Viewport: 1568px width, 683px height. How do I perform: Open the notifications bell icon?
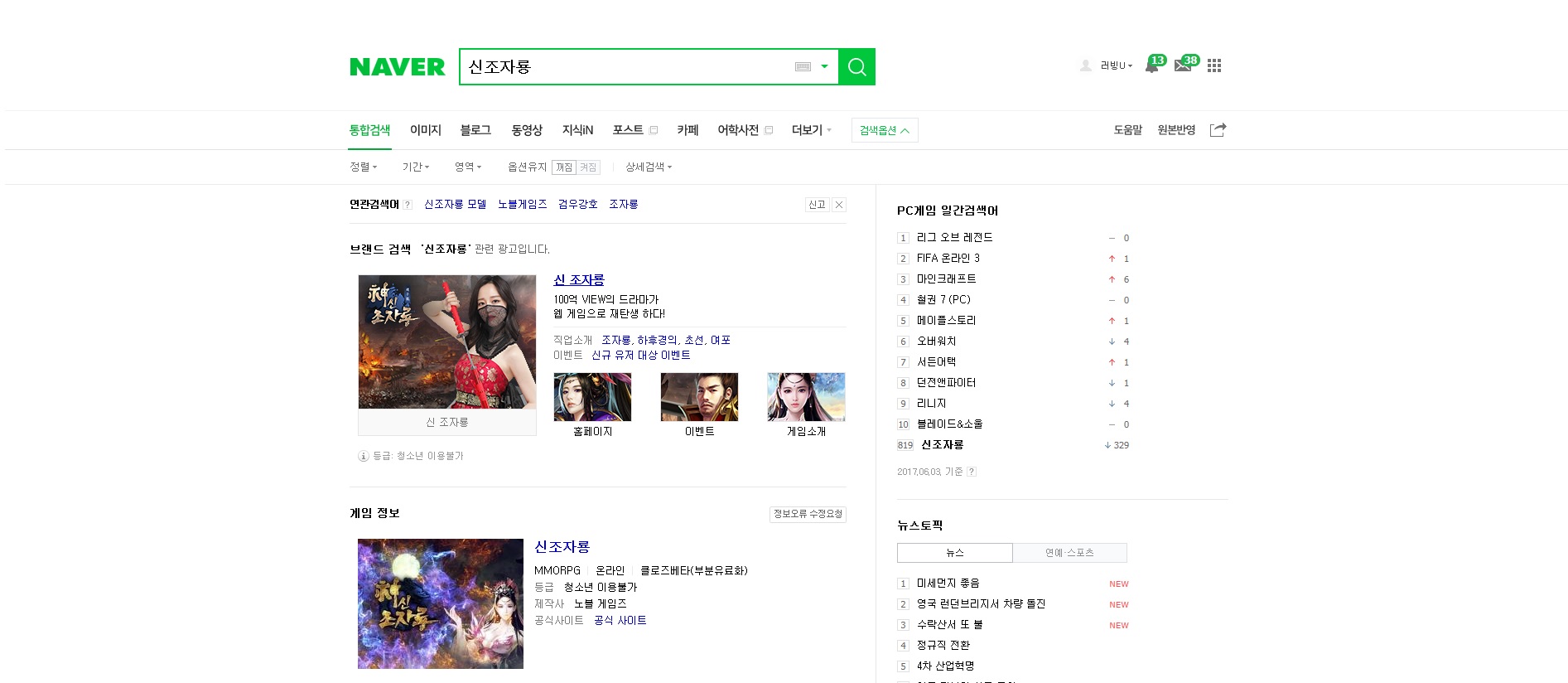[1152, 65]
